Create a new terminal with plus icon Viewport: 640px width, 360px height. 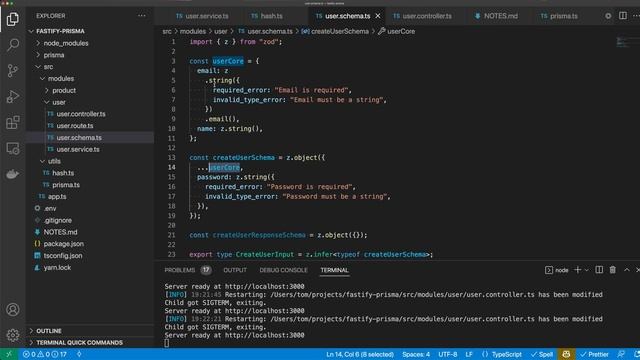click(577, 270)
